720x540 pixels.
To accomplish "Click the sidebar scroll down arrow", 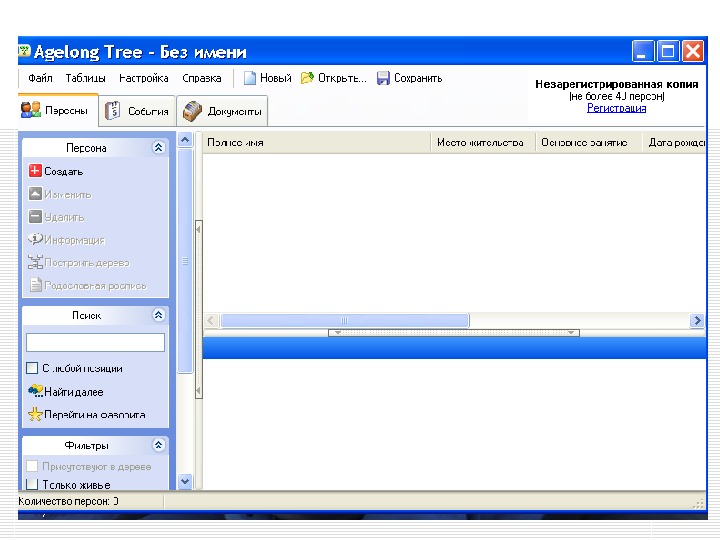I will 185,481.
